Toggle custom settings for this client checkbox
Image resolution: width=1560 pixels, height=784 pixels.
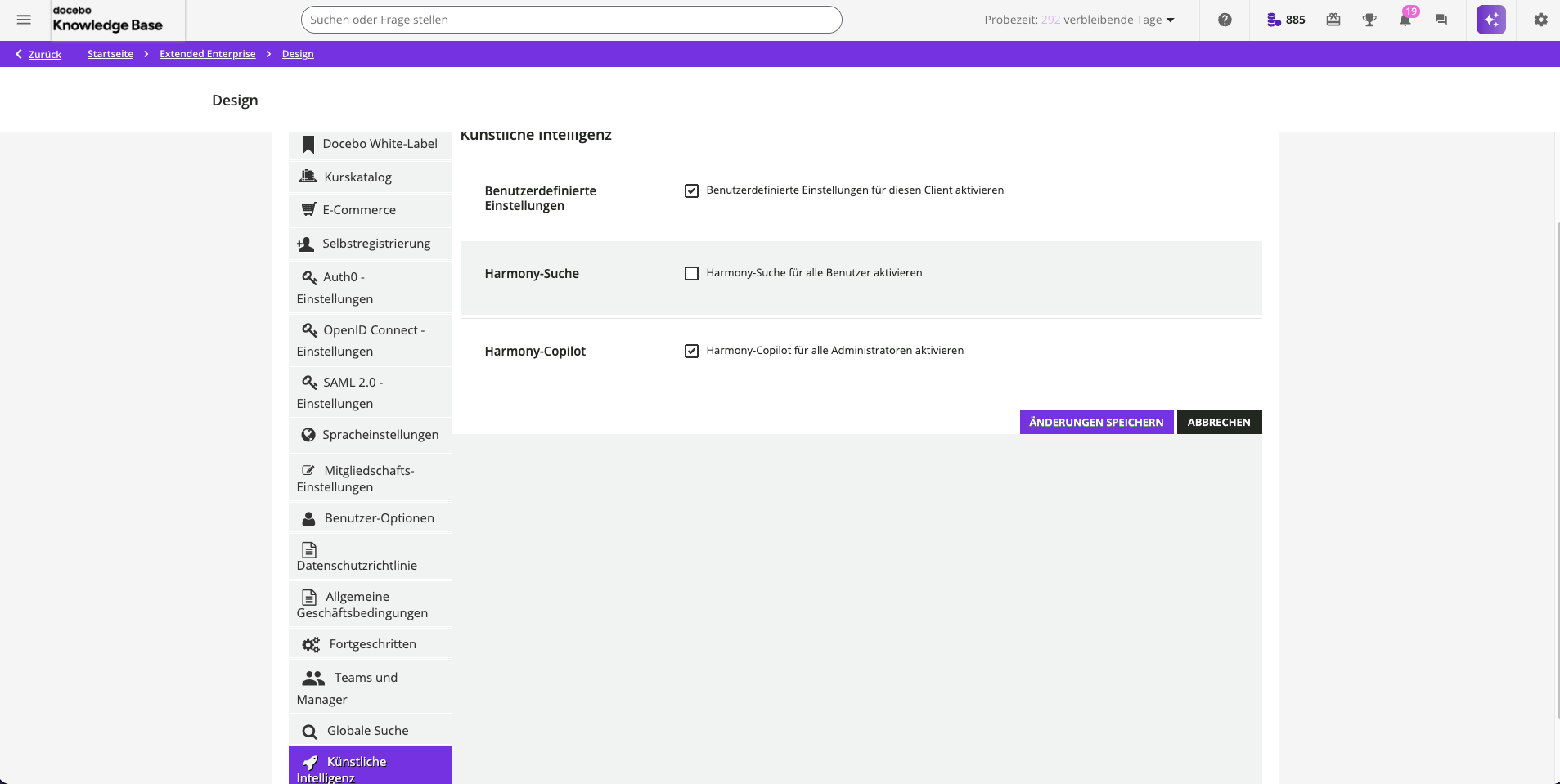click(691, 191)
